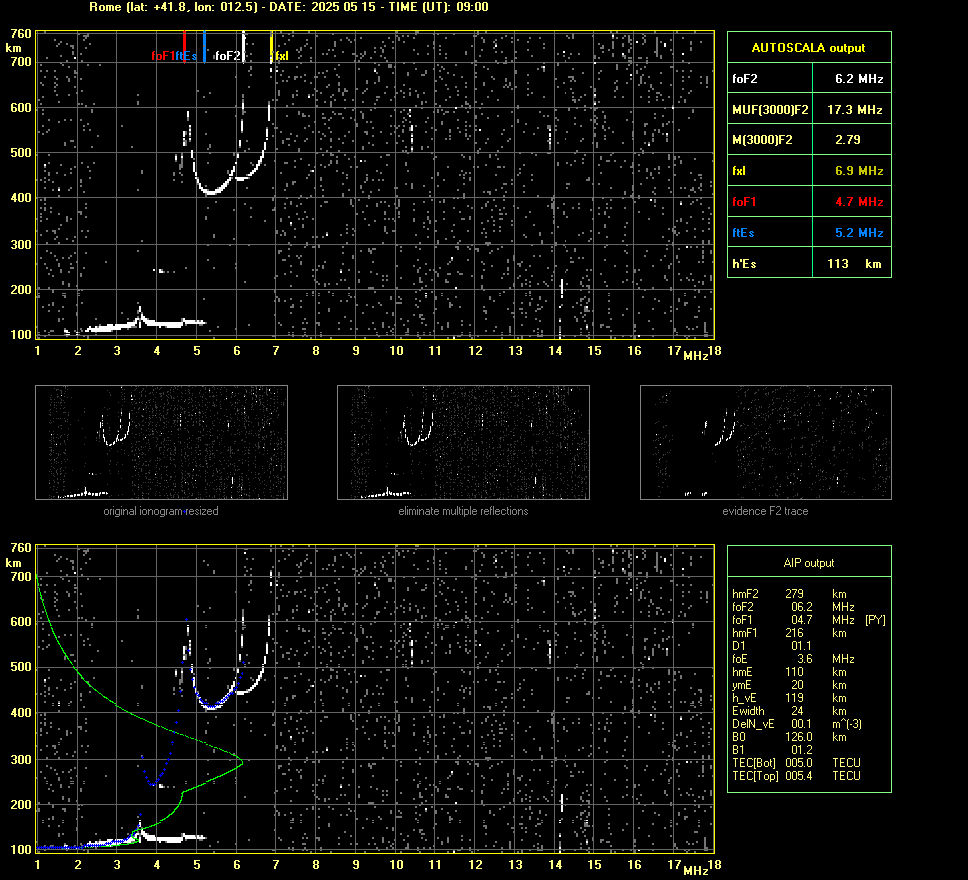Click the 300 km label on bottom ionogram axis
The image size is (968, 880).
click(x=20, y=760)
